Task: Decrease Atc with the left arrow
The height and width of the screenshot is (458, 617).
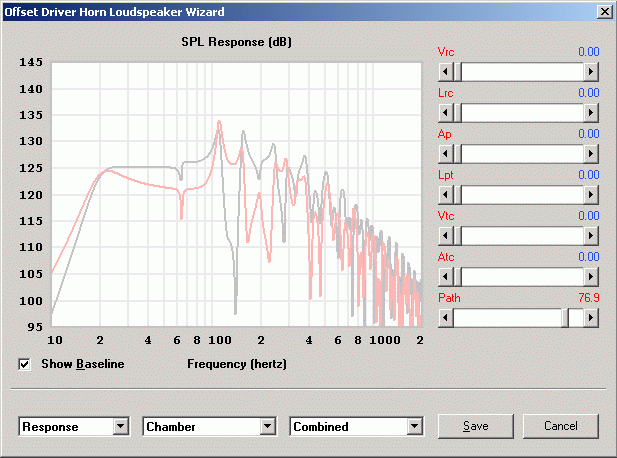Action: (x=445, y=276)
